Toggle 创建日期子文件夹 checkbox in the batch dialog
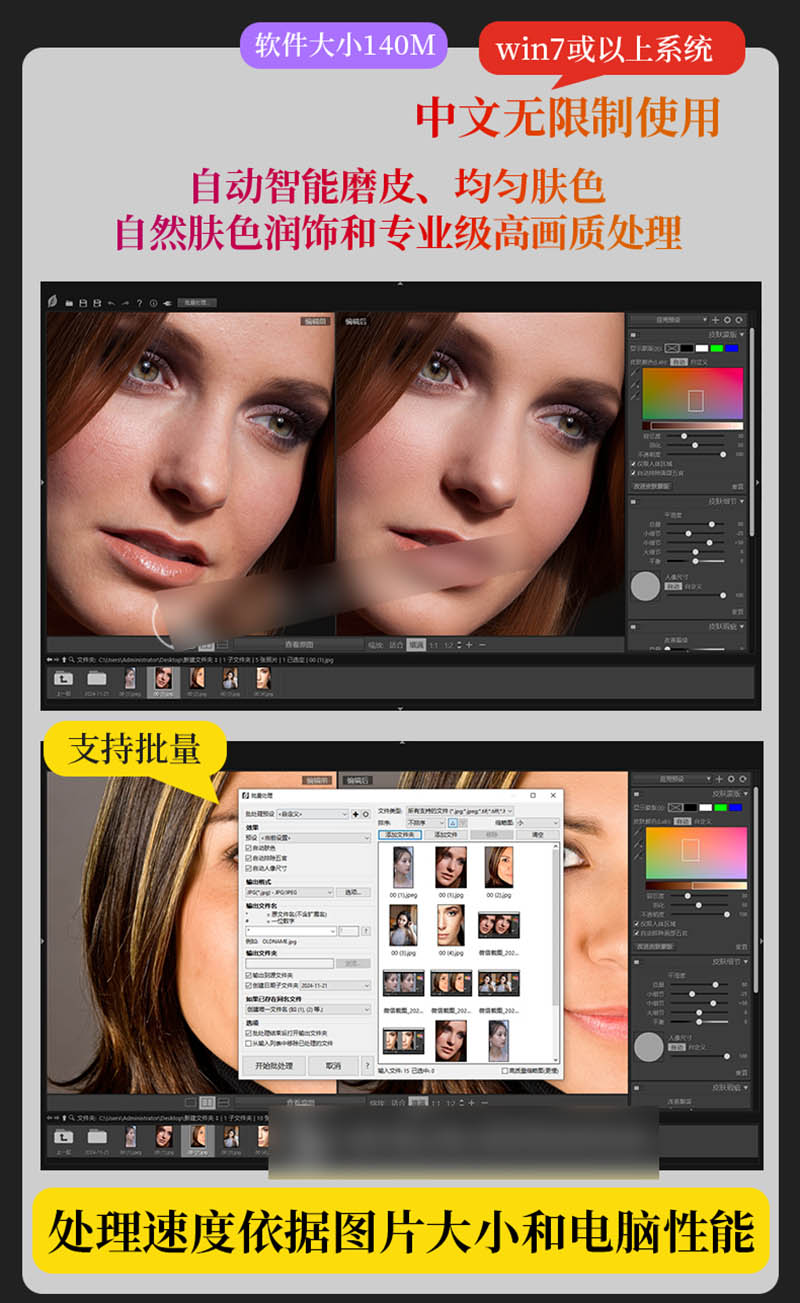 [248, 985]
